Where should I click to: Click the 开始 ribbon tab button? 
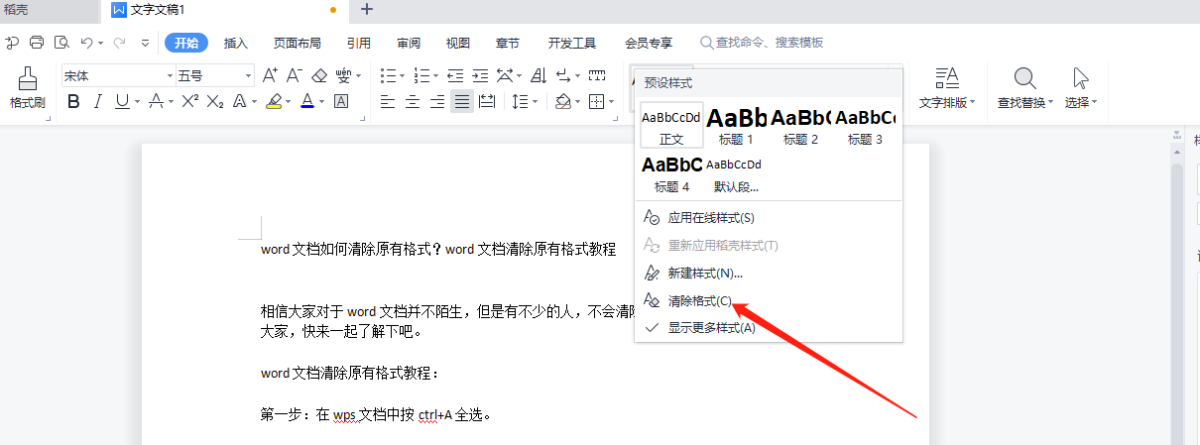coord(186,42)
